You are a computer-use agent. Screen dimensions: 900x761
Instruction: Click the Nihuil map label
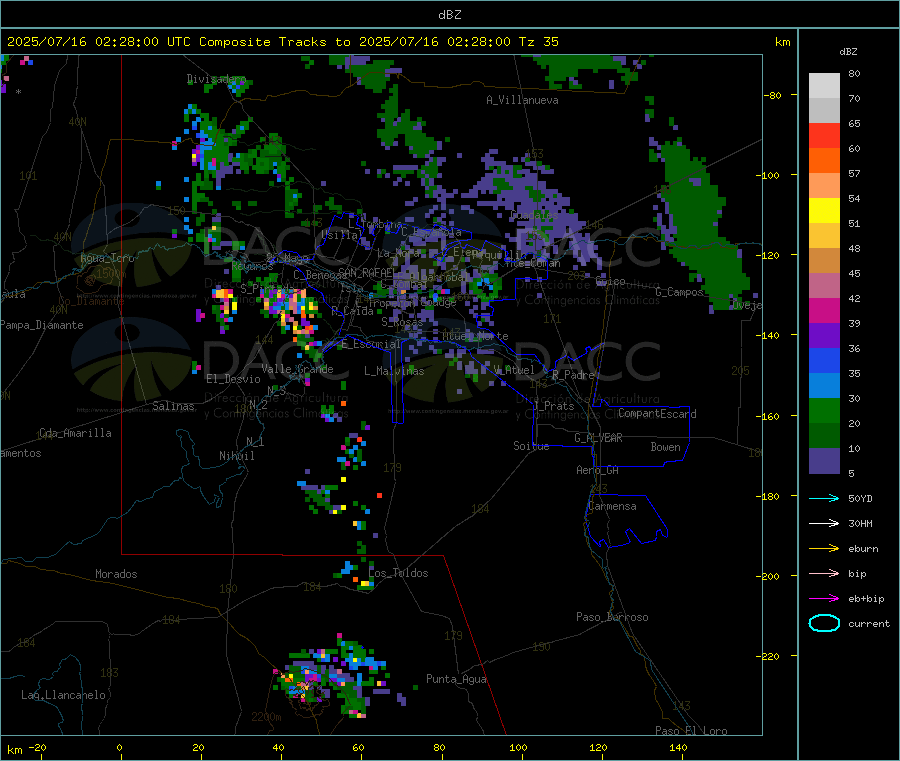[236, 456]
